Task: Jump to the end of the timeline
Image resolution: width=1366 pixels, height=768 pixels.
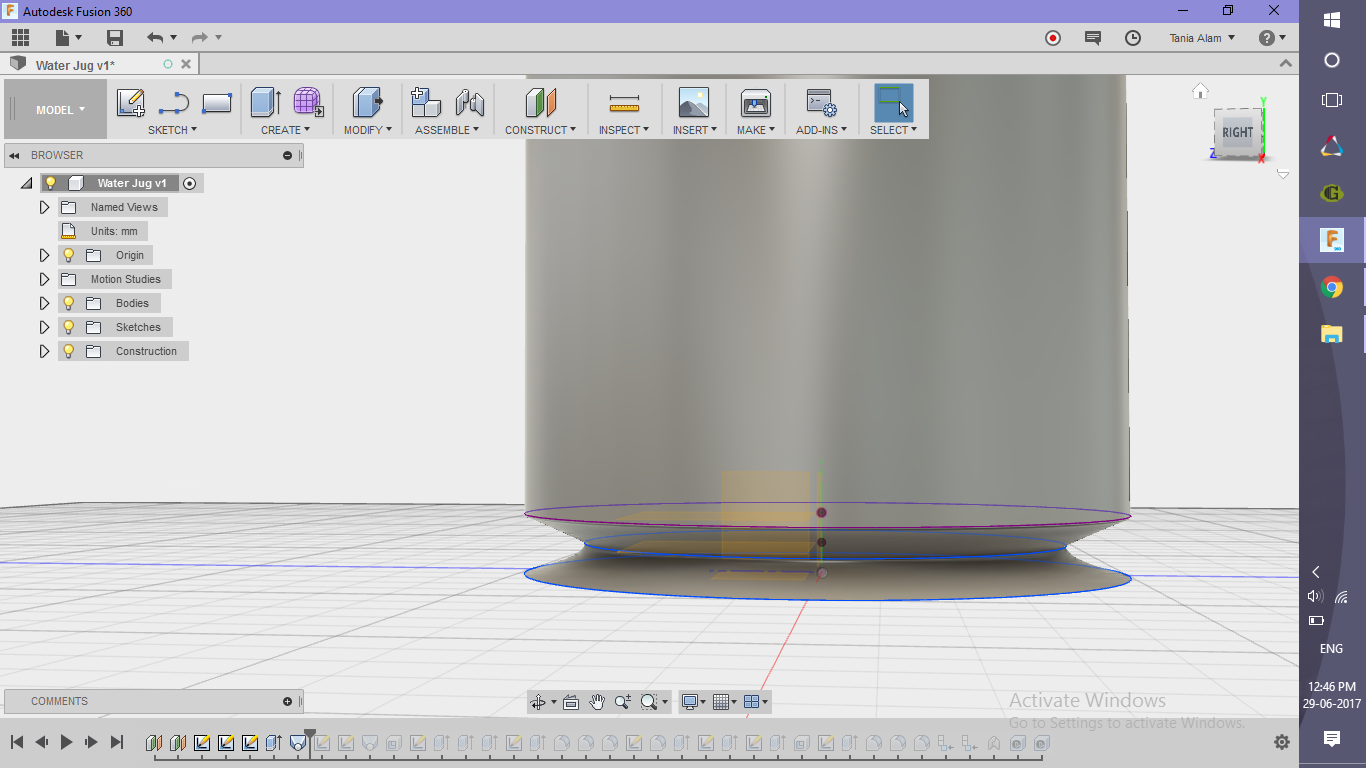Action: [x=116, y=742]
